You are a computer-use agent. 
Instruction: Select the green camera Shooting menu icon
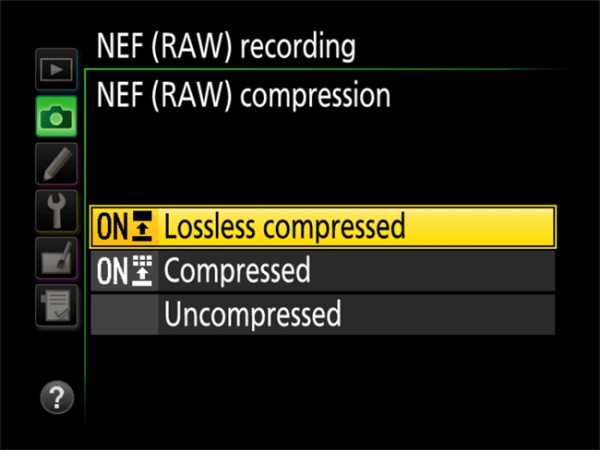(x=56, y=118)
